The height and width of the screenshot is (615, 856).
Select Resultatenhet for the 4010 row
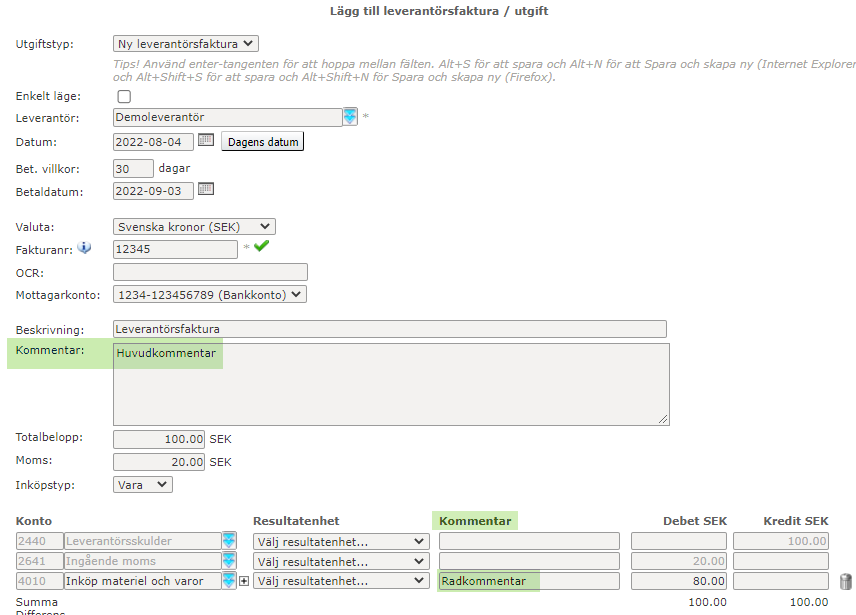(340, 581)
